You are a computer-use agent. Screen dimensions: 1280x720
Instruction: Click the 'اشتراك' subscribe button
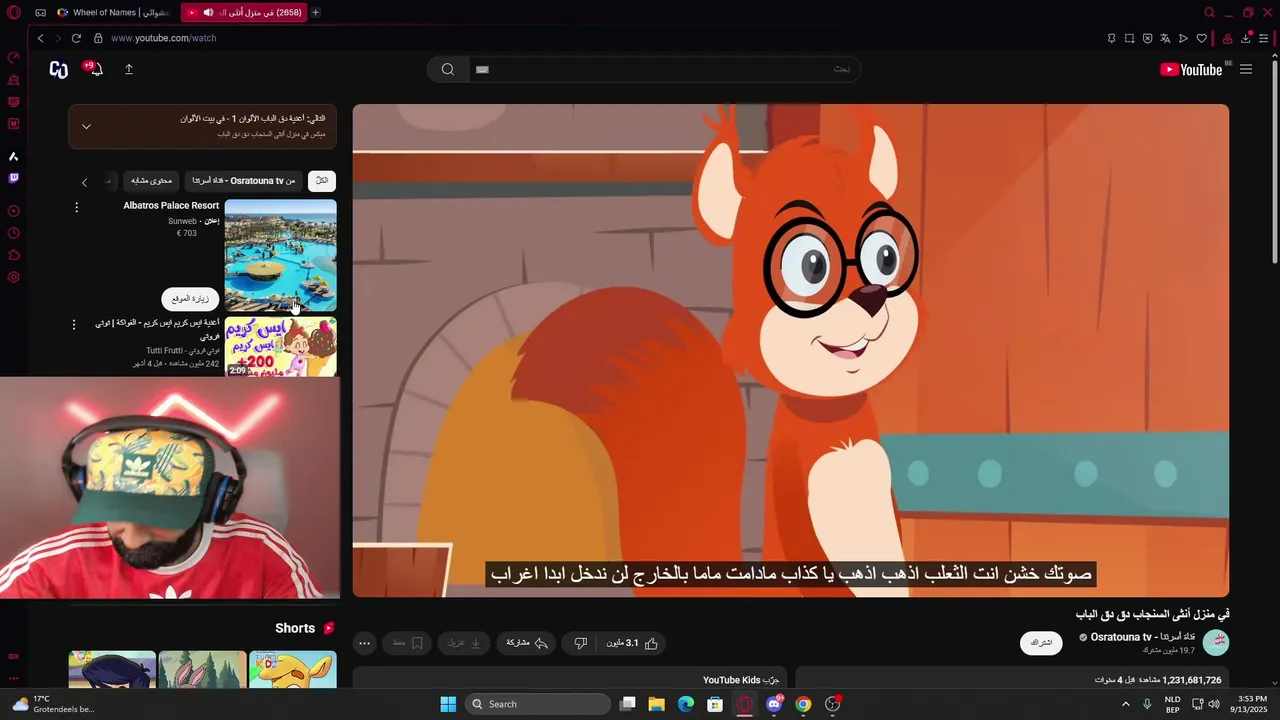click(1041, 643)
